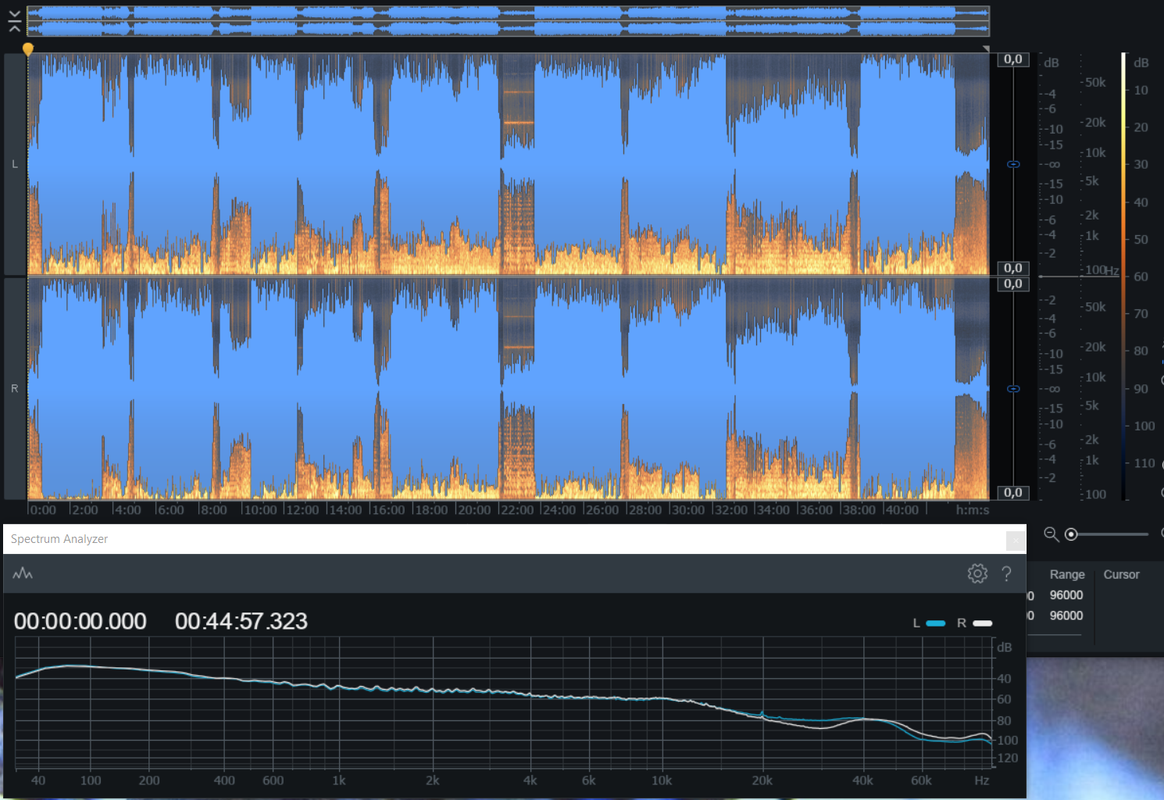
Task: Close the Spectrum Analyzer window
Action: (x=1015, y=540)
